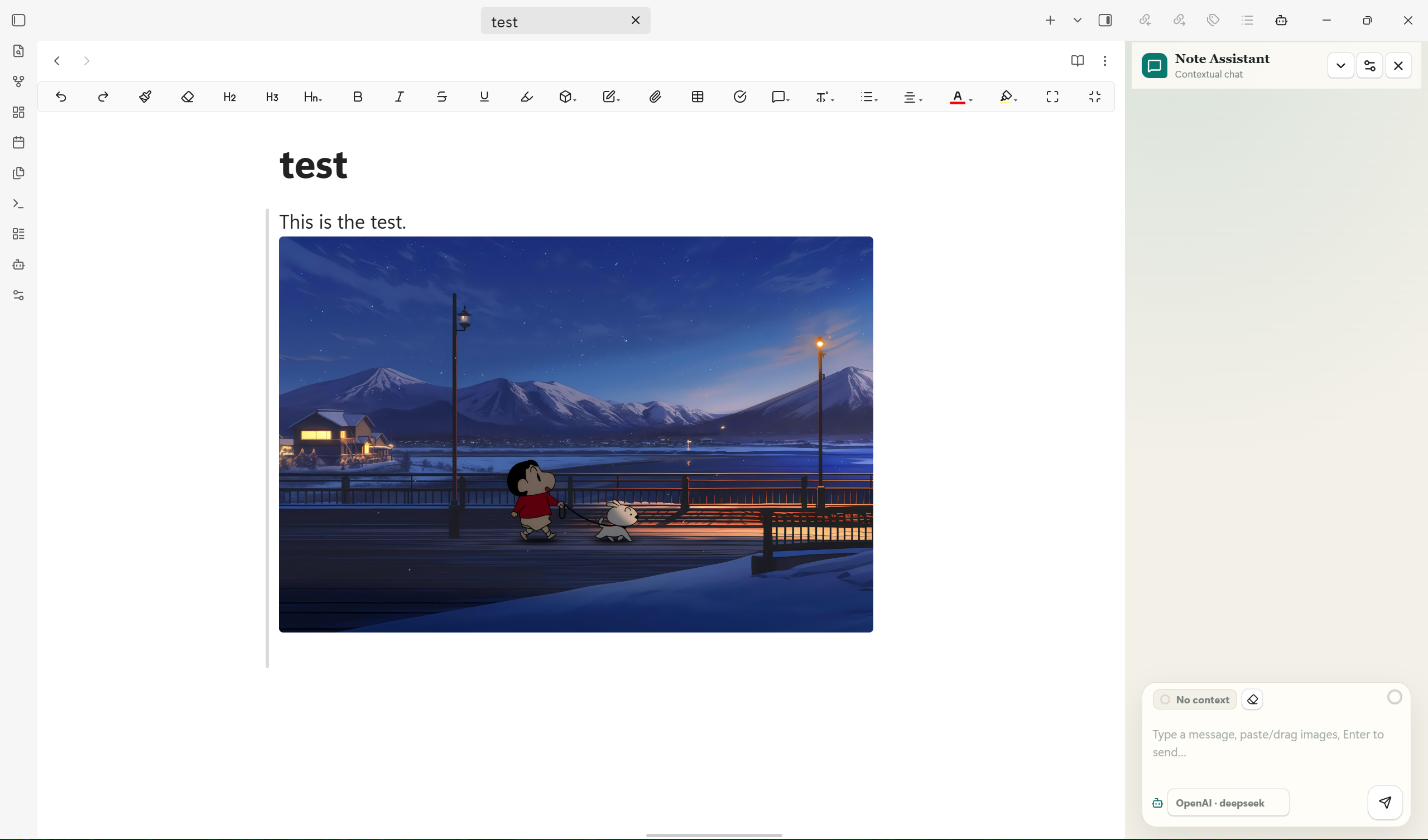The image size is (1428, 840).
Task: Navigate back with the left arrow
Action: 57,61
